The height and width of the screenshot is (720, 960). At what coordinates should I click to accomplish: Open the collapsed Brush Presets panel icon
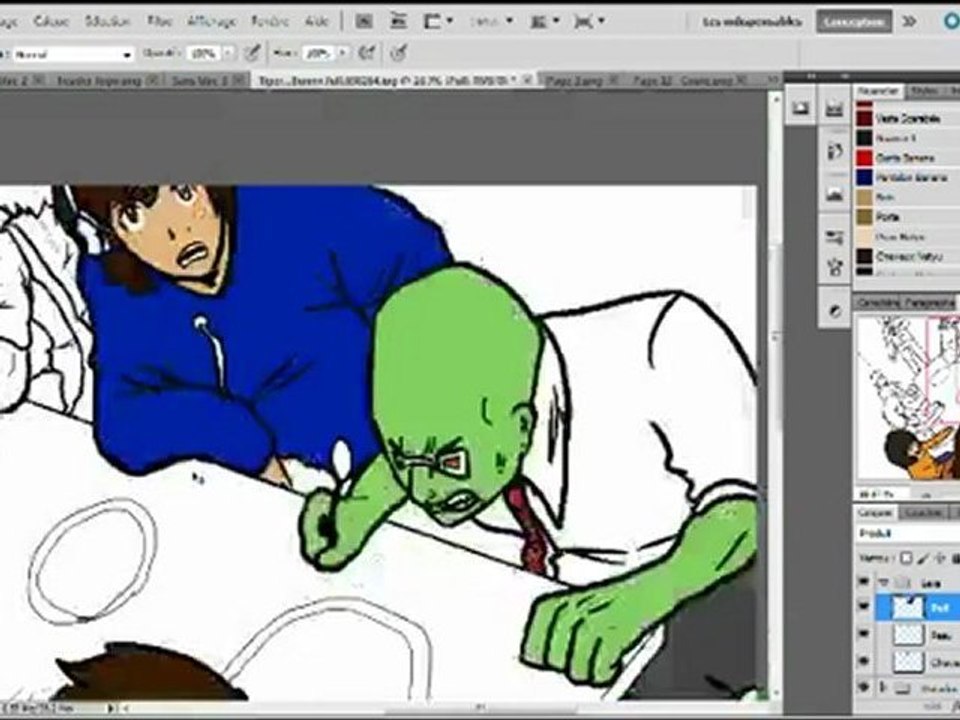click(x=834, y=236)
